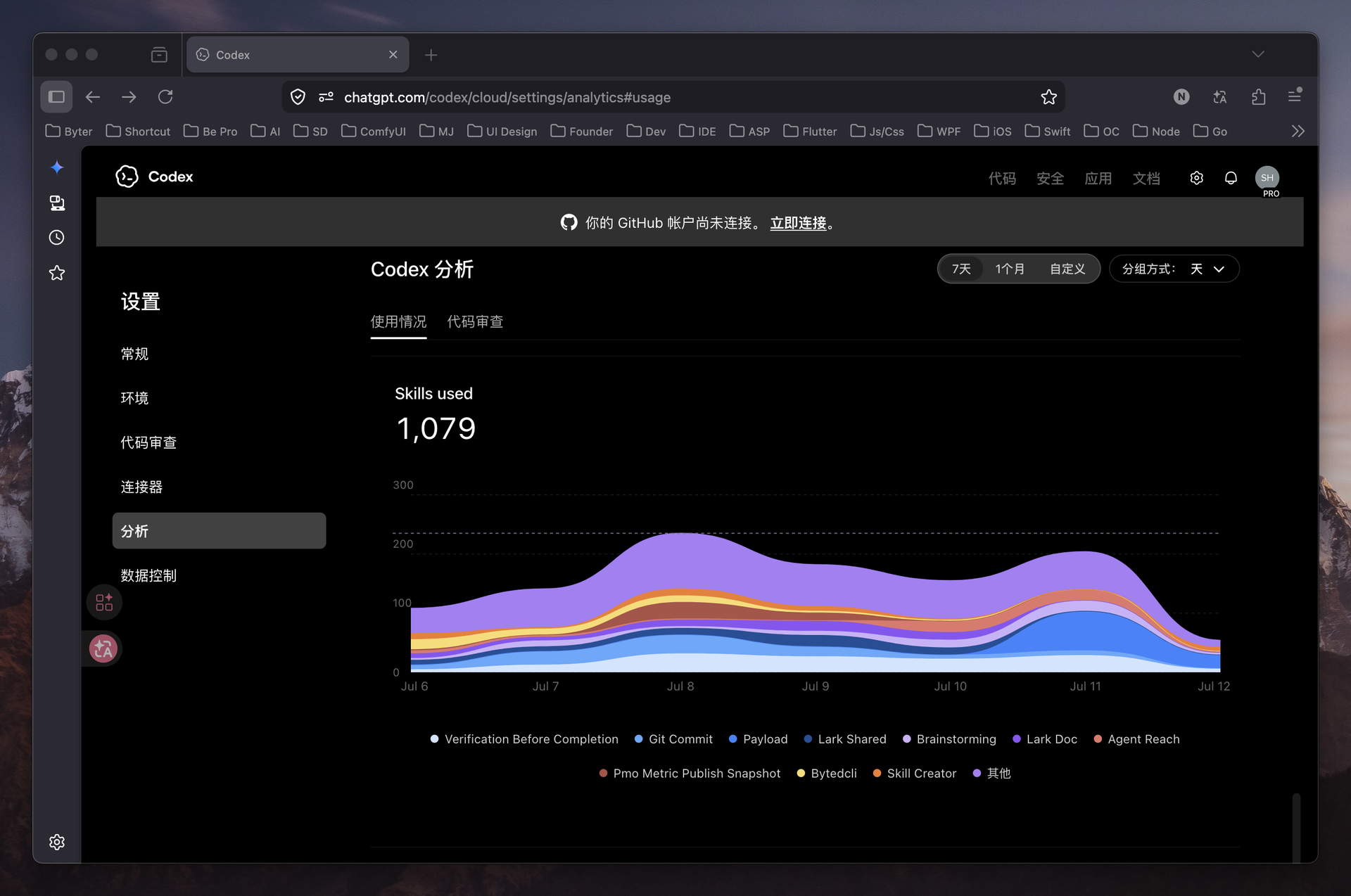Open 常规 general settings
This screenshot has height=896, width=1351.
[x=134, y=354]
